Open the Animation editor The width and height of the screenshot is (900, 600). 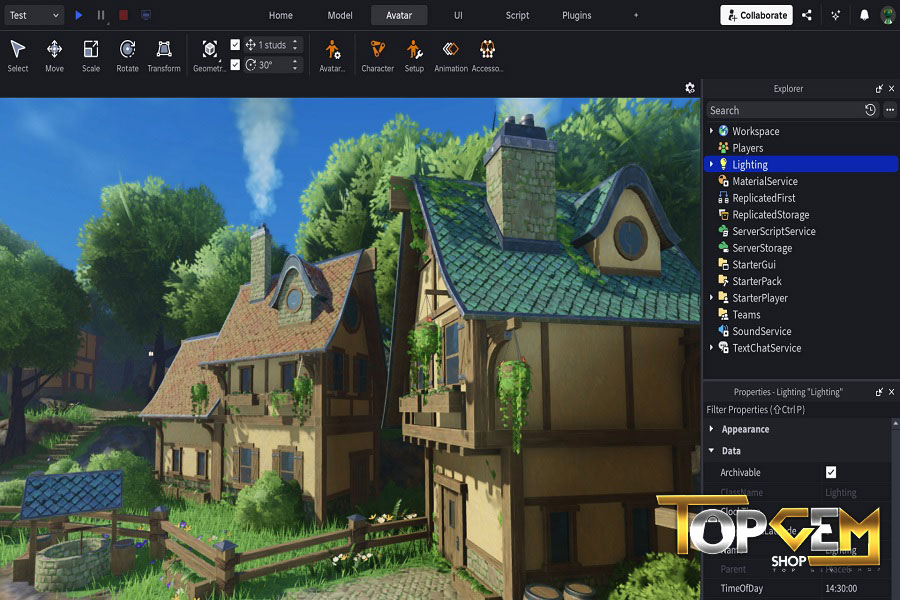click(451, 54)
